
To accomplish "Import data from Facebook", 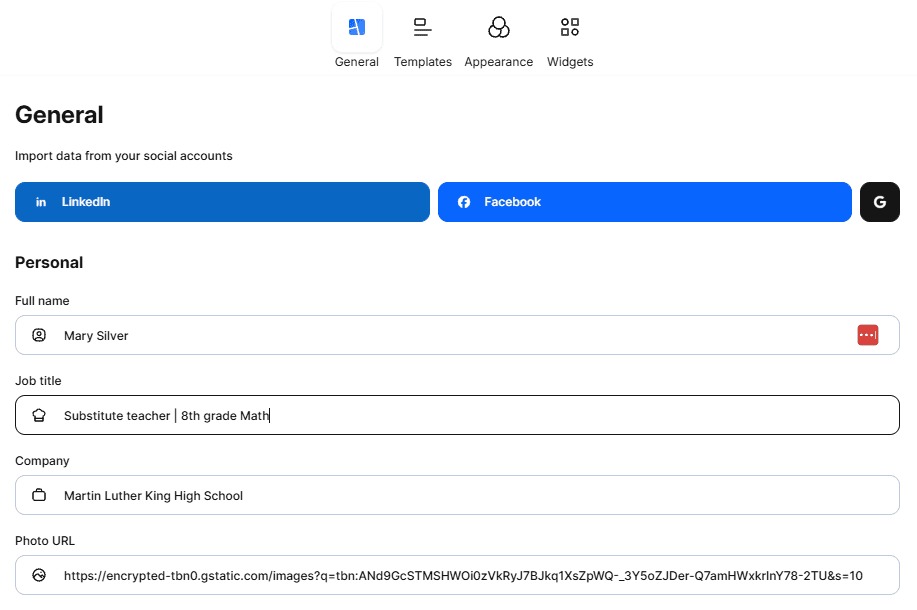I will 644,202.
